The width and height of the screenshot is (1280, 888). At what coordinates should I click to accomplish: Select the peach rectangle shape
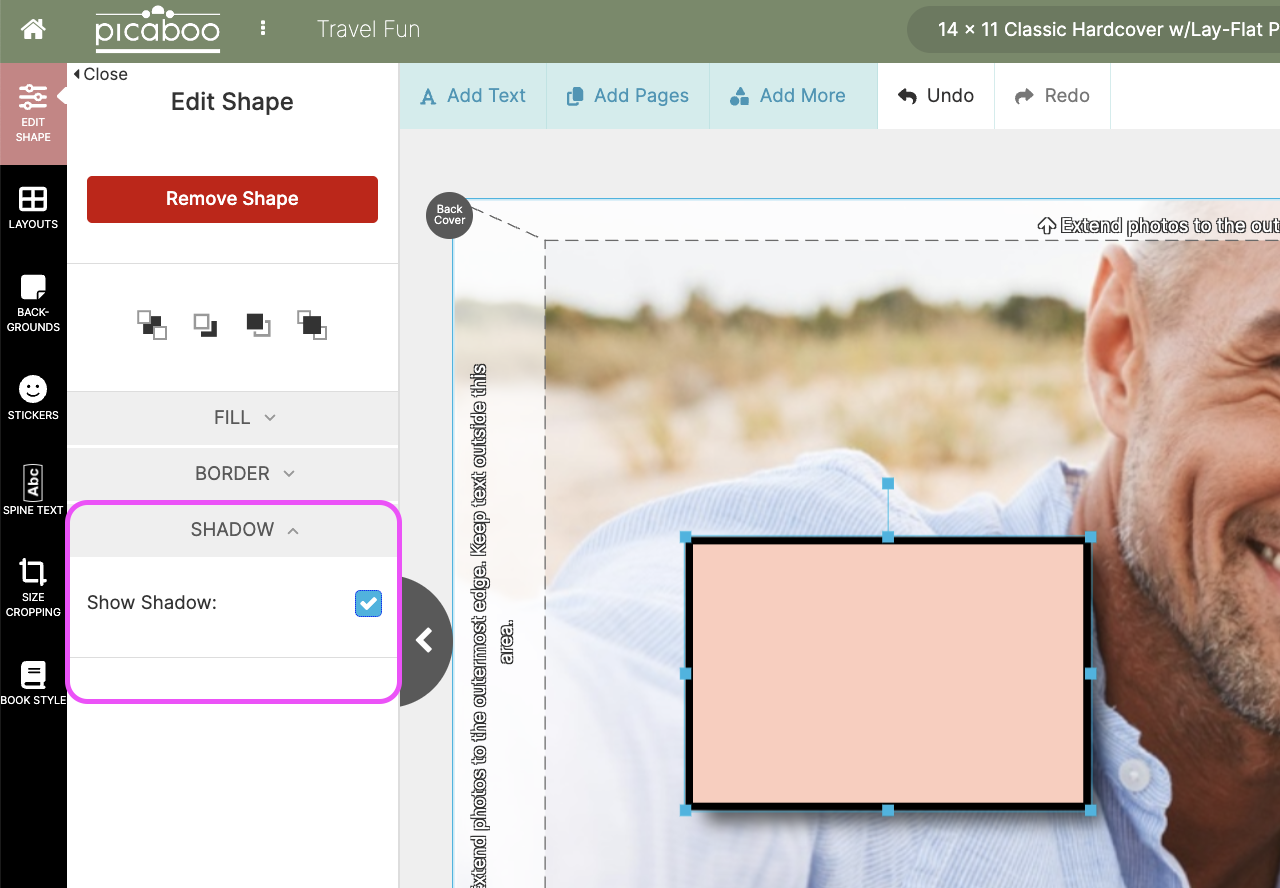(x=888, y=673)
